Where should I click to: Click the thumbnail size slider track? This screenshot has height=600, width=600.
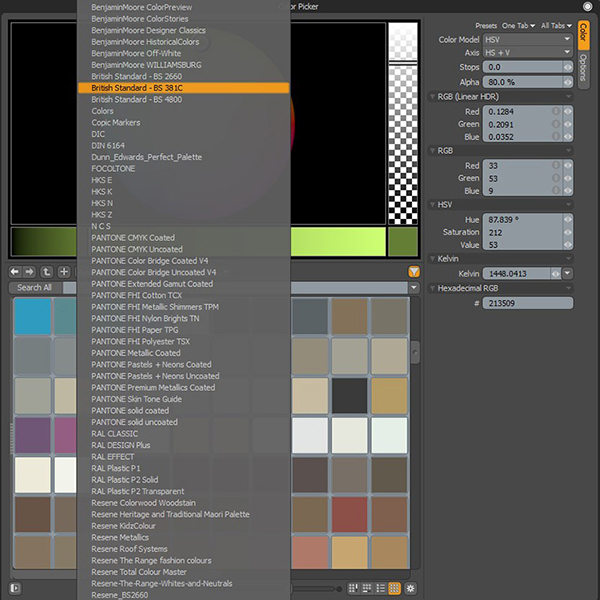point(315,589)
